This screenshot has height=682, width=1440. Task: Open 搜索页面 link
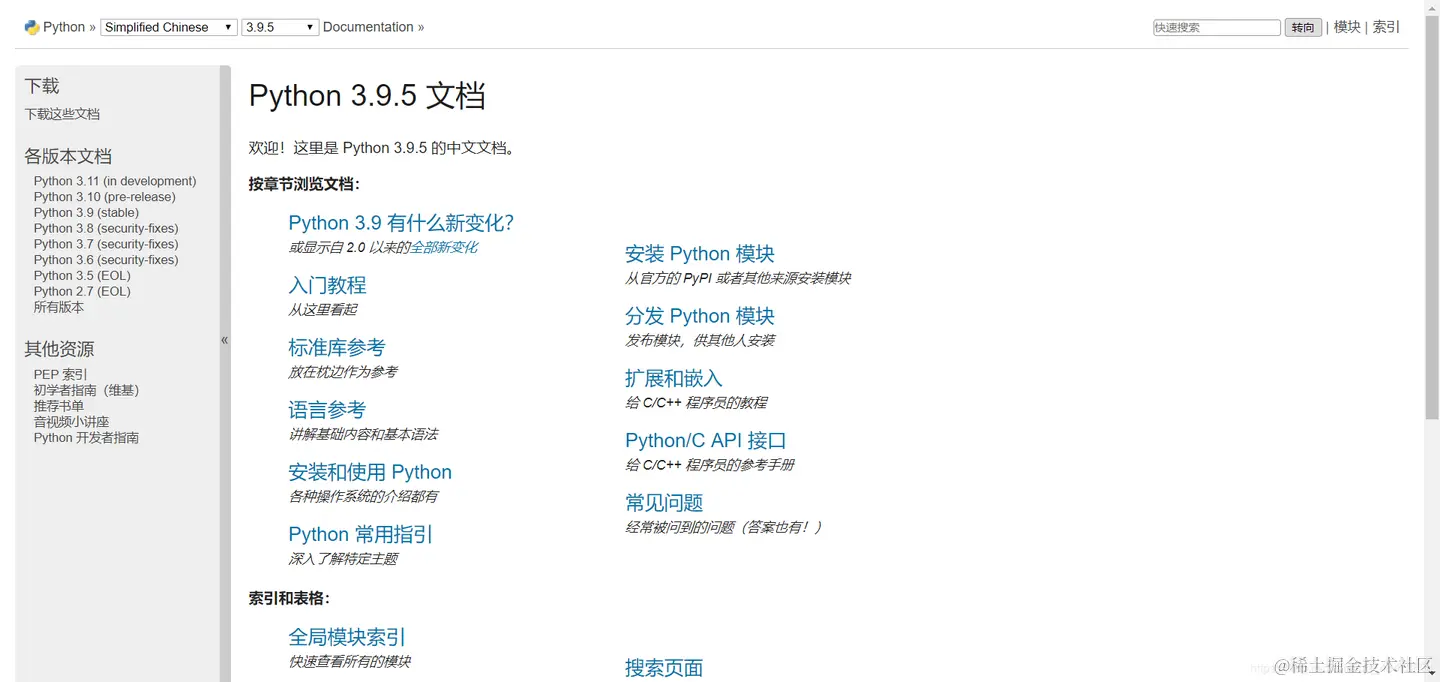(x=664, y=668)
